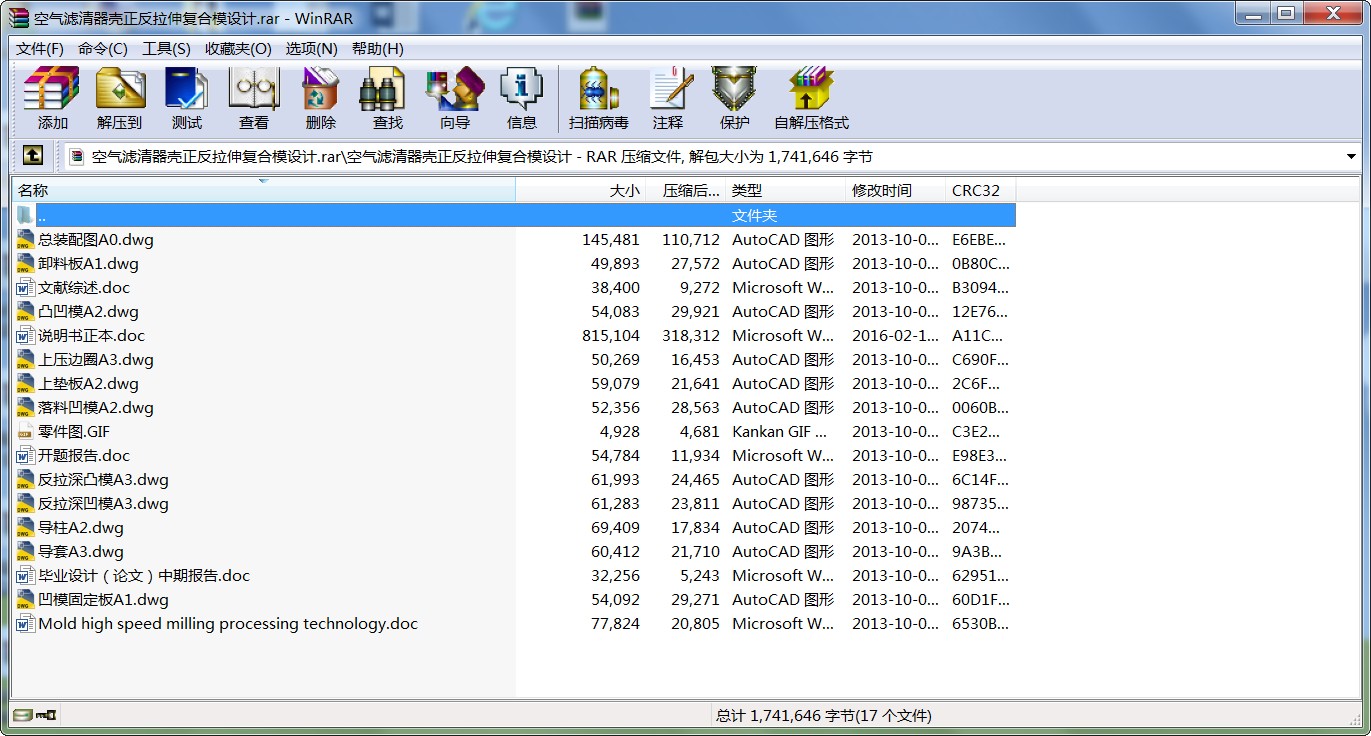The width and height of the screenshot is (1371, 736).
Task: Select the 说明书正本.doc file
Action: pyautogui.click(x=92, y=336)
